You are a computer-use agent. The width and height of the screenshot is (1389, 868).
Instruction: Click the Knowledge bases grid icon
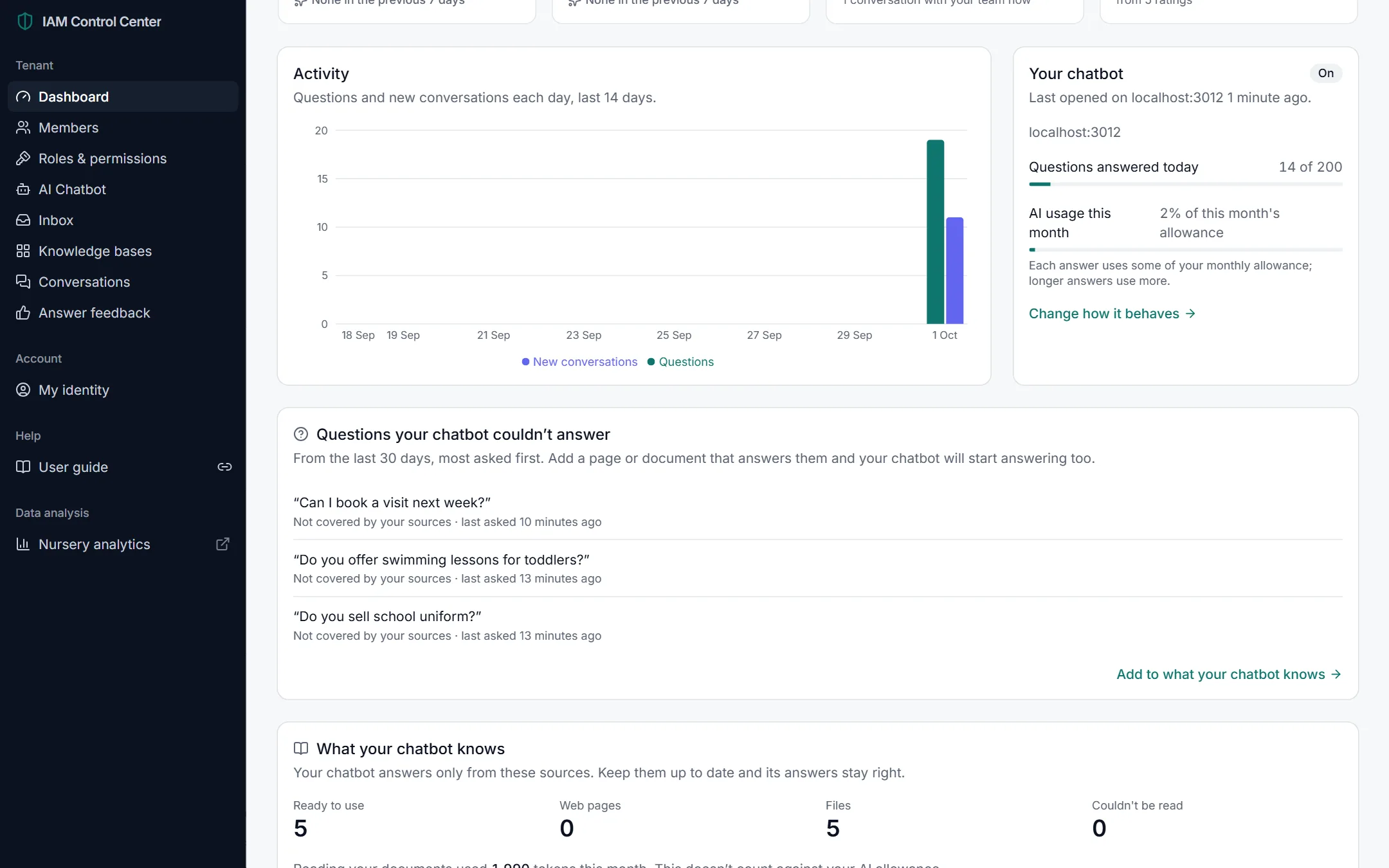pos(23,251)
